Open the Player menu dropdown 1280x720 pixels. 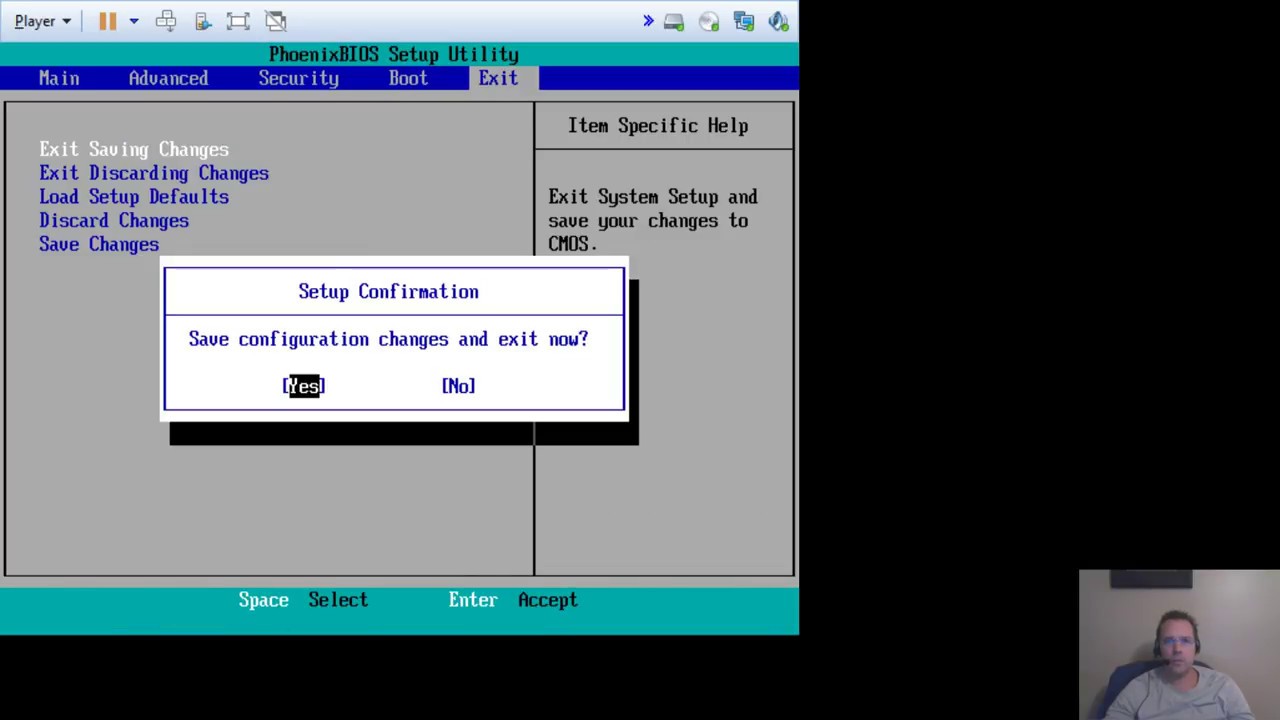pyautogui.click(x=42, y=21)
